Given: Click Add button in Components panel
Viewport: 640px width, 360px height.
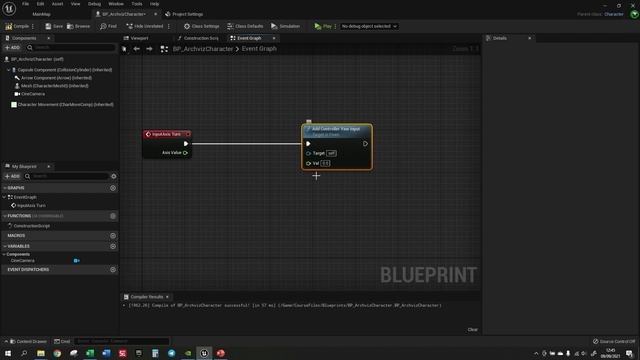Looking at the screenshot, I should 12,48.
